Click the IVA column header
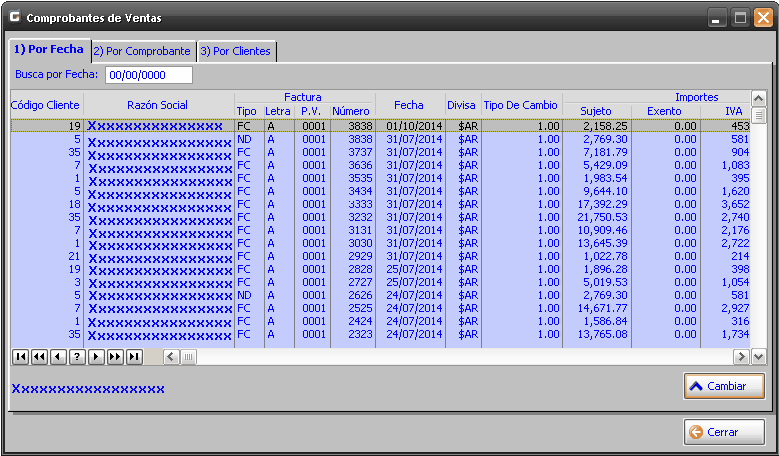This screenshot has width=779, height=456. coord(733,111)
